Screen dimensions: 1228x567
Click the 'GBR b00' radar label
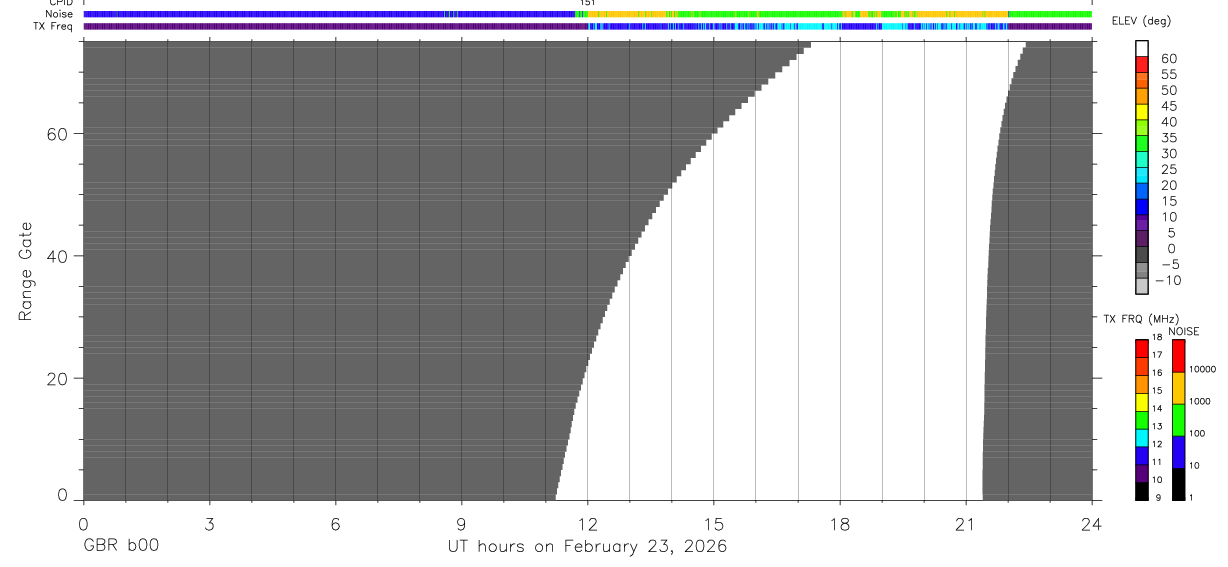point(120,546)
